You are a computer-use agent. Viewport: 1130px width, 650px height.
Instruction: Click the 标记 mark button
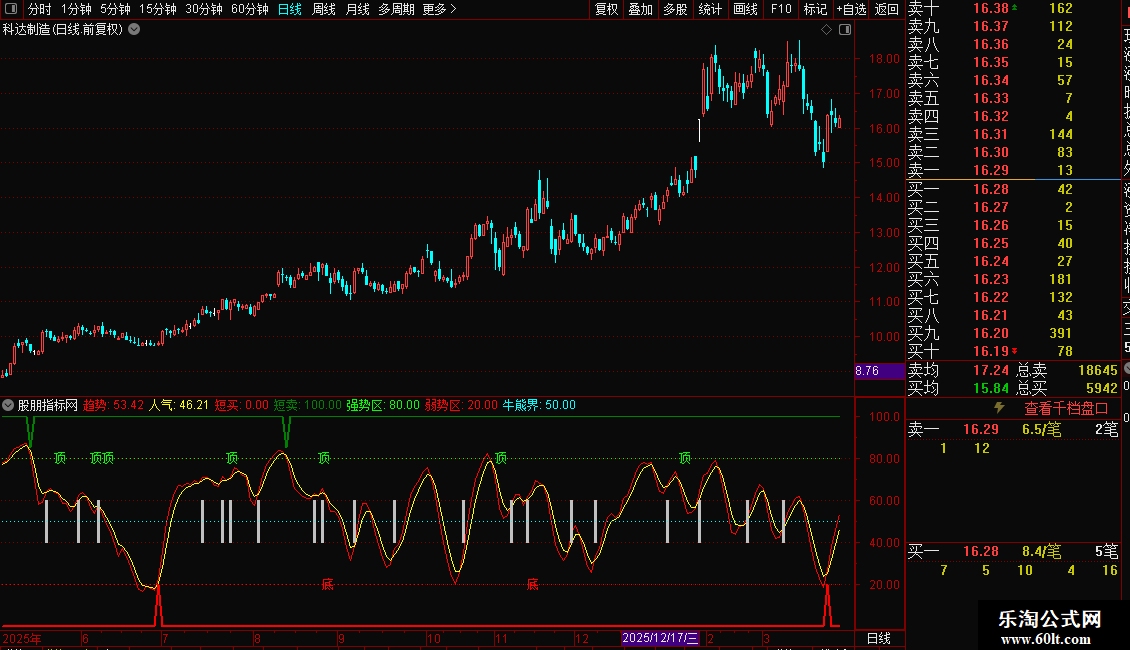pos(815,9)
